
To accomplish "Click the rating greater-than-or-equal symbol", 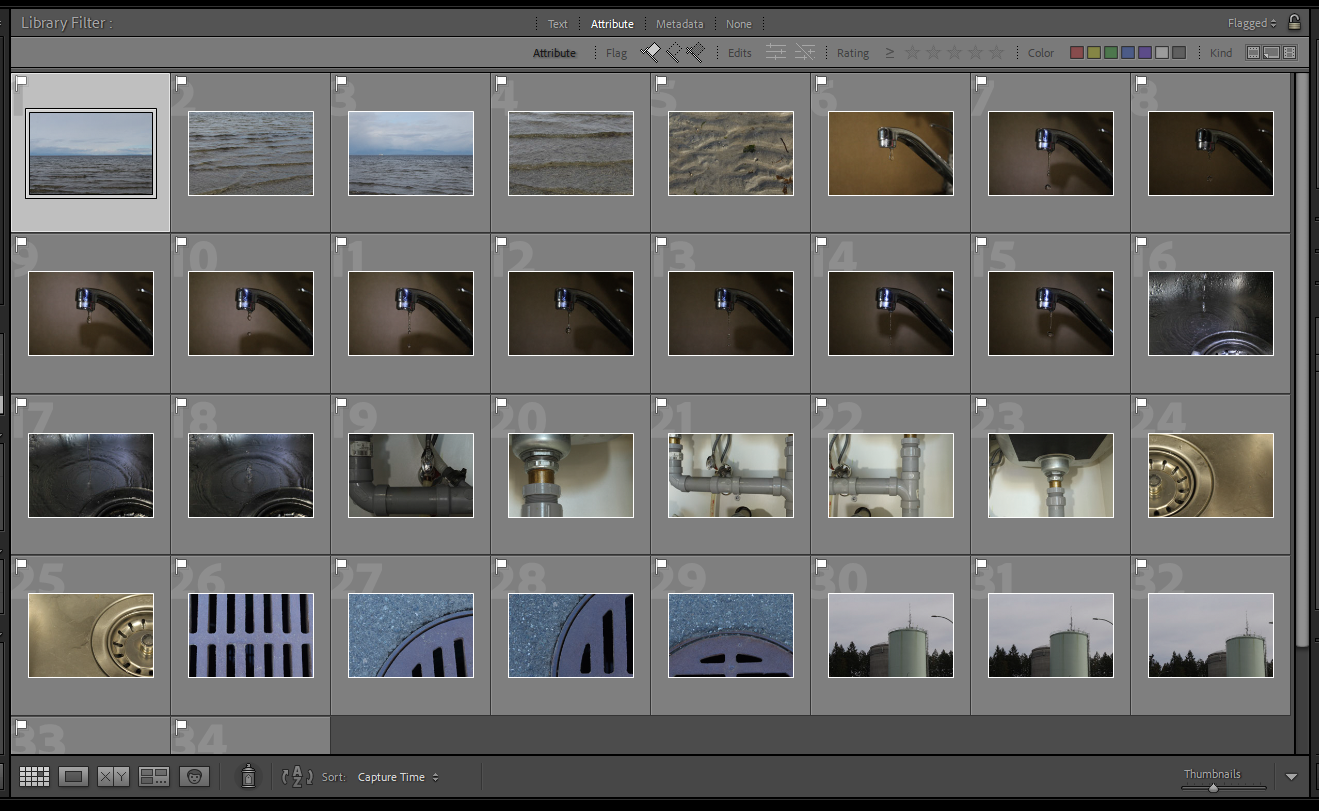I will [889, 53].
